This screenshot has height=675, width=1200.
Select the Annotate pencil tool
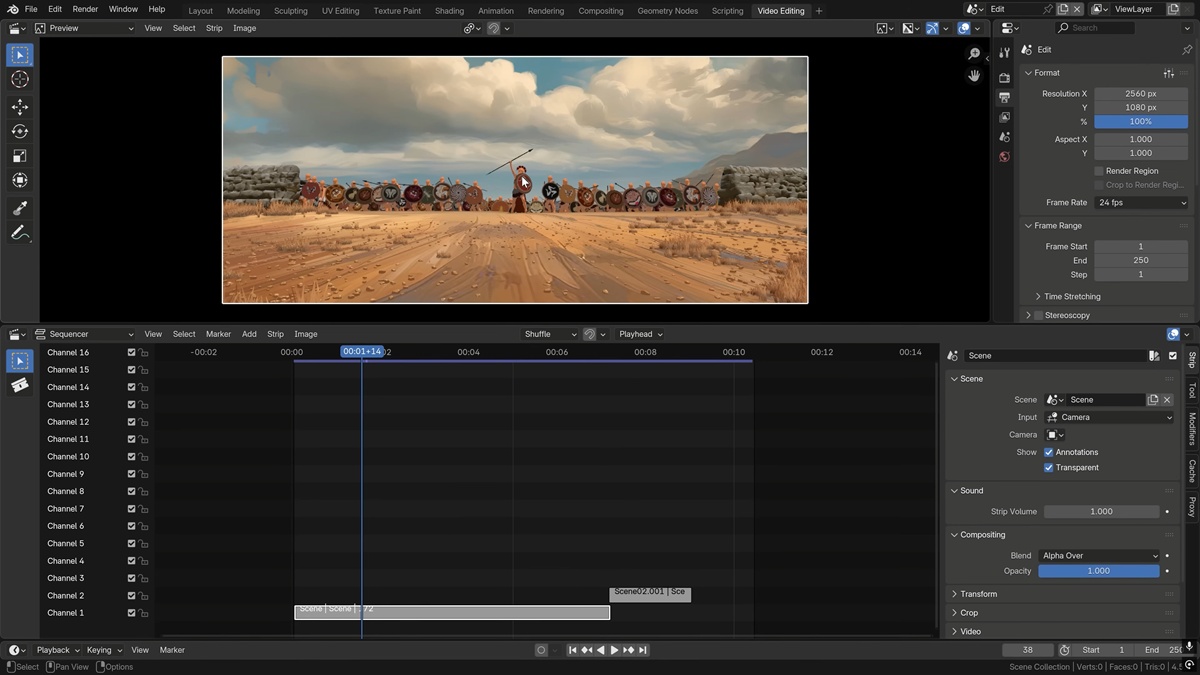pyautogui.click(x=20, y=233)
